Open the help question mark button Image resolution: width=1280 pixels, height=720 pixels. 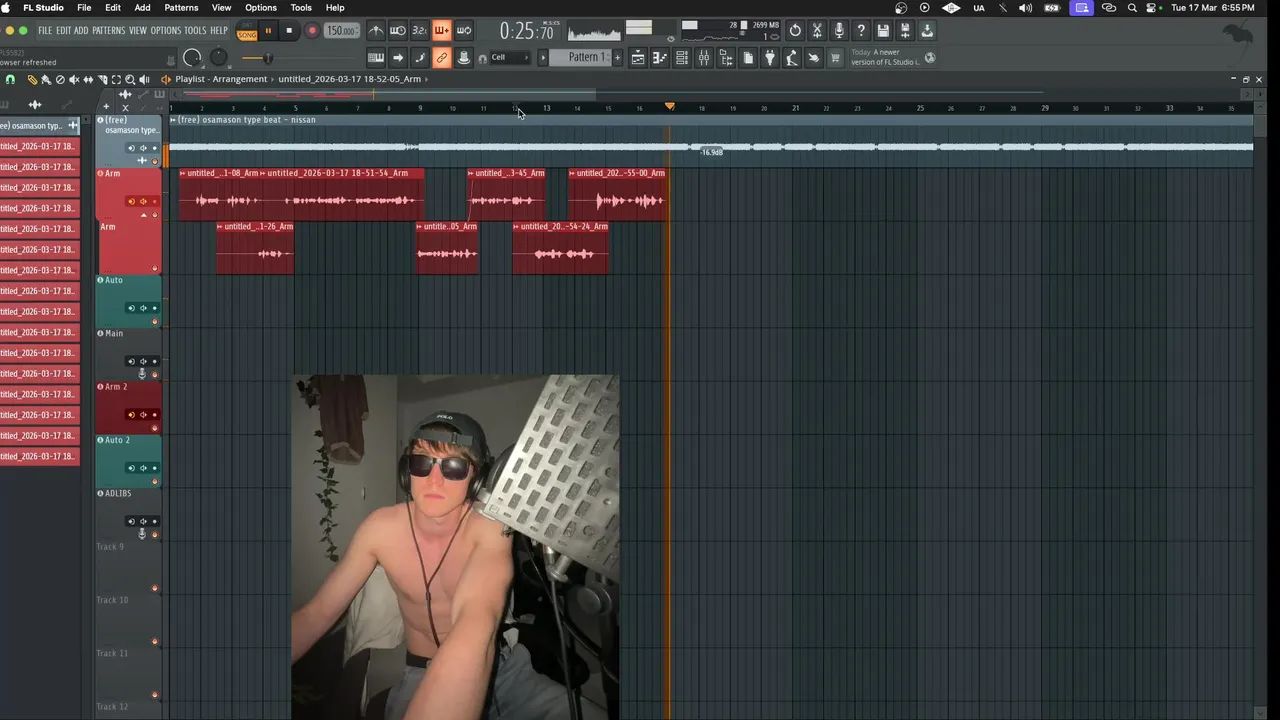(x=861, y=31)
